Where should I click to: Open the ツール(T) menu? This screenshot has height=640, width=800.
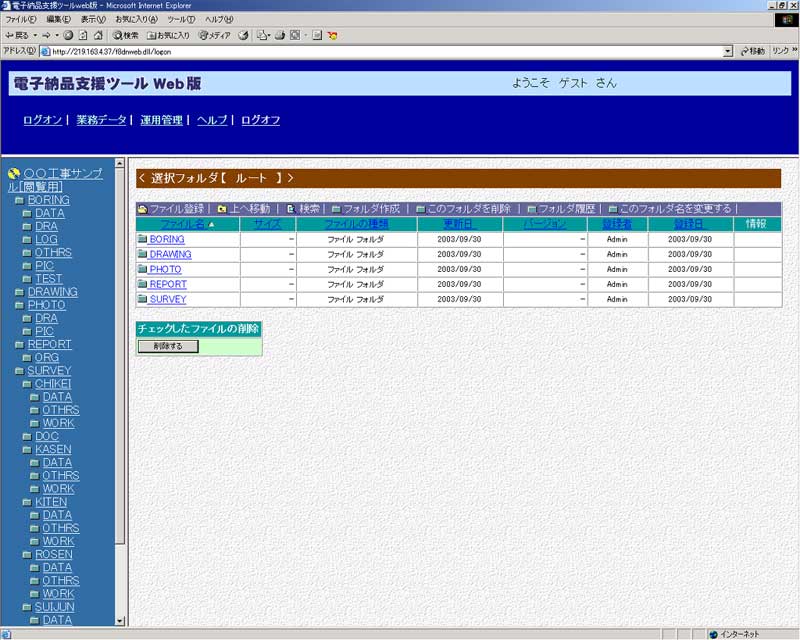[181, 19]
